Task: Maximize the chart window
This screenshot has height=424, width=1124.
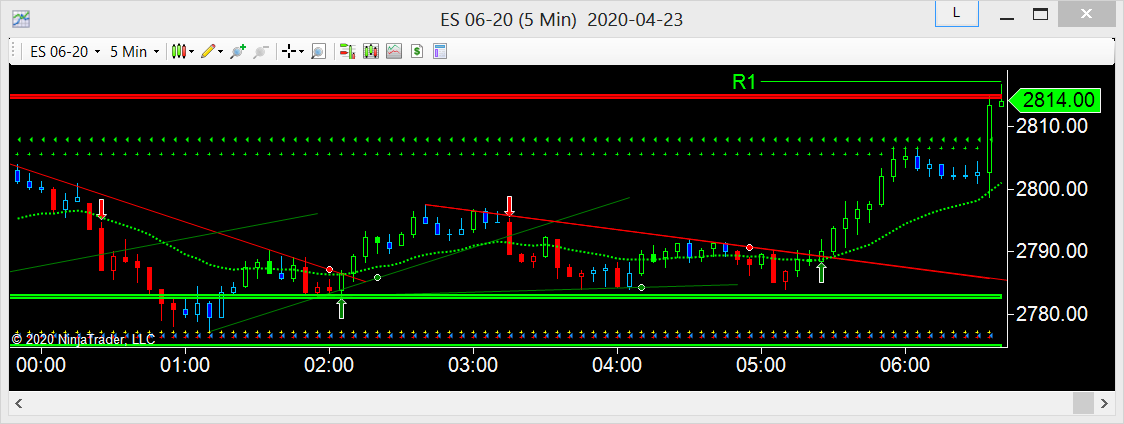Action: coord(1041,13)
